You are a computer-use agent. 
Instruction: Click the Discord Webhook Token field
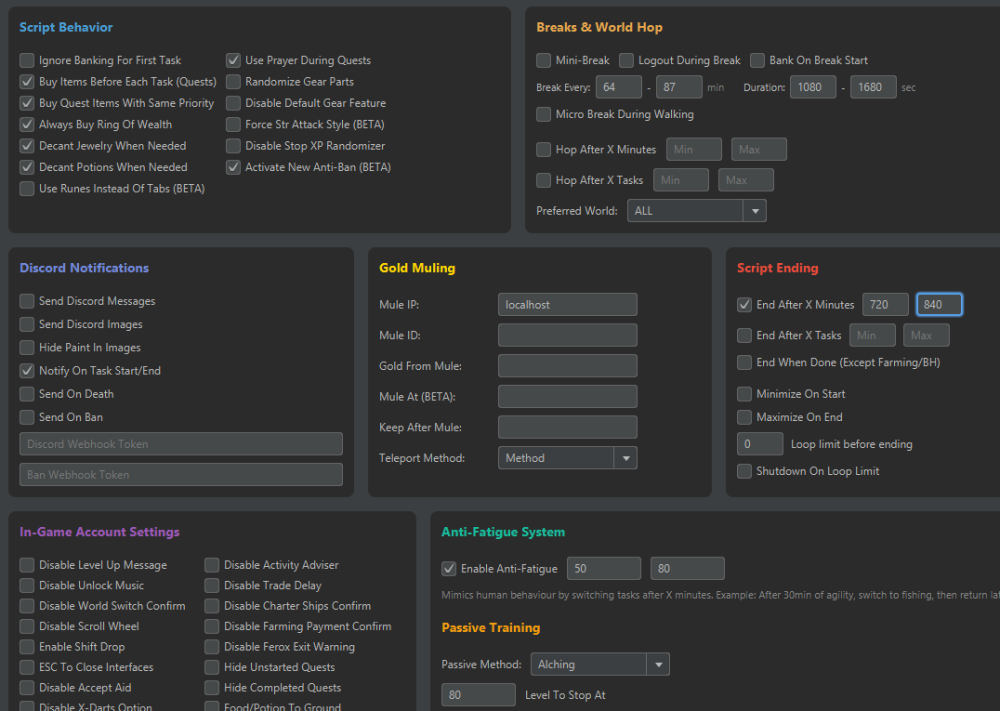(181, 444)
